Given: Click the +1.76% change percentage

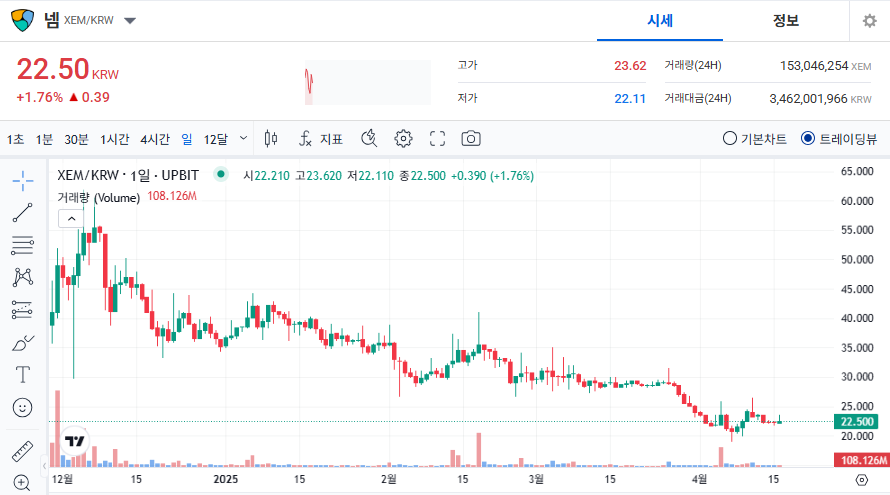Looking at the screenshot, I should tap(39, 97).
